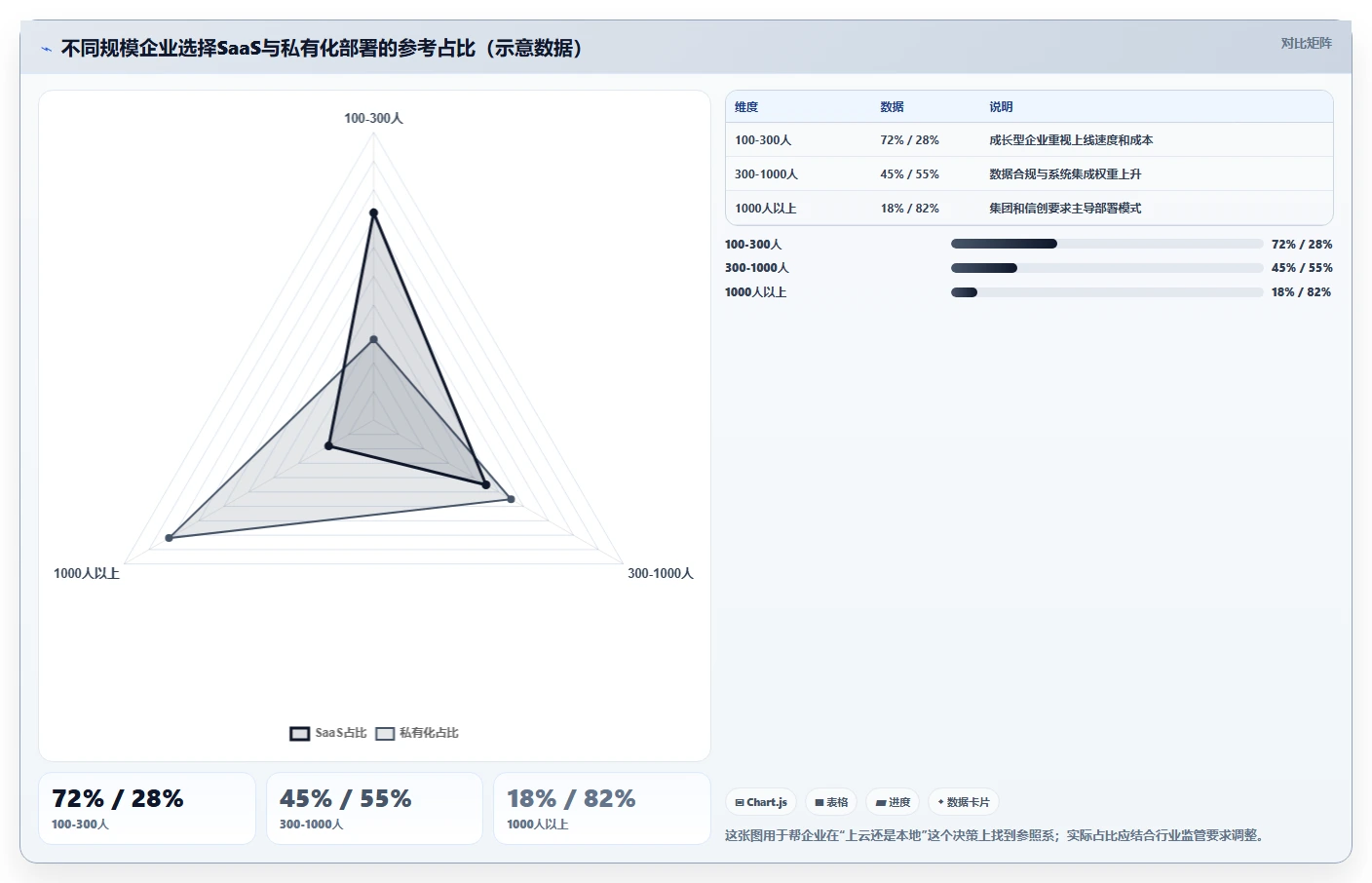
Task: Click the 300-1000人 label in the progress list
Action: coord(757,268)
